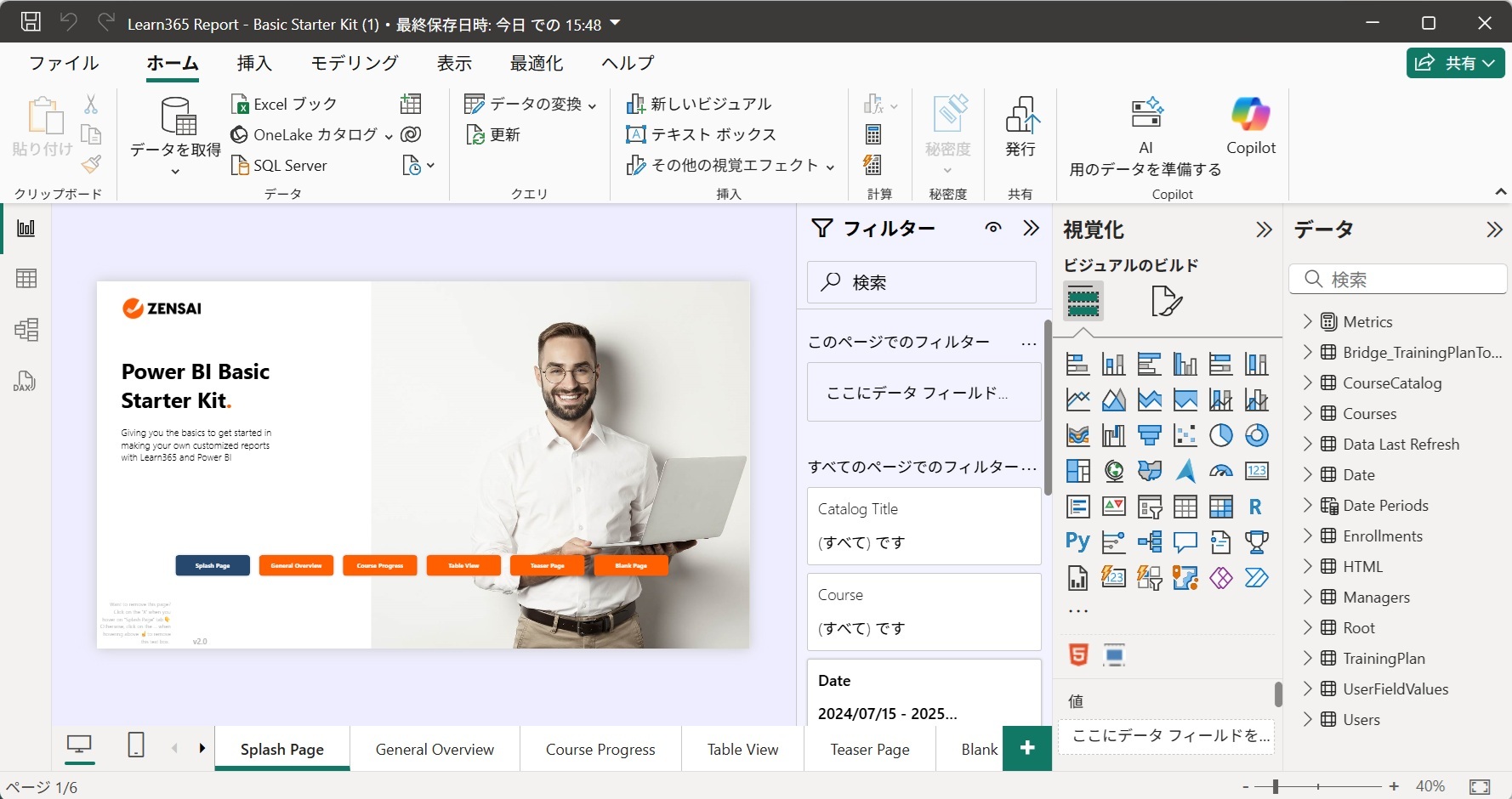This screenshot has height=799, width=1512.
Task: Collapse the Data pane
Action: (x=1494, y=229)
